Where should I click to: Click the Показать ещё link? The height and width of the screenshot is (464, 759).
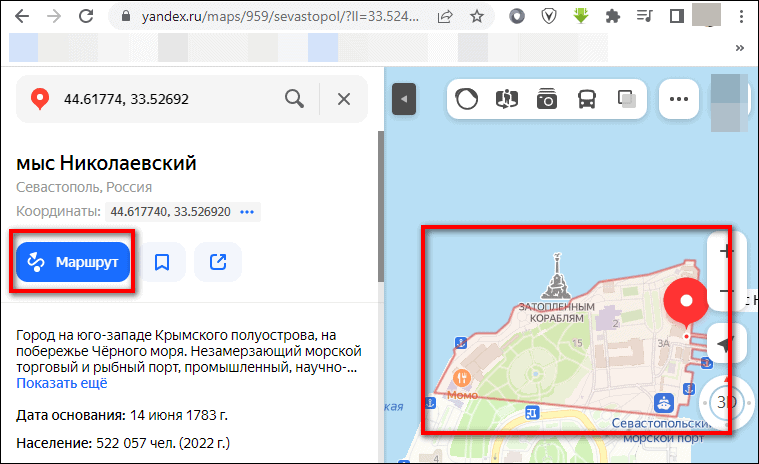coord(61,383)
